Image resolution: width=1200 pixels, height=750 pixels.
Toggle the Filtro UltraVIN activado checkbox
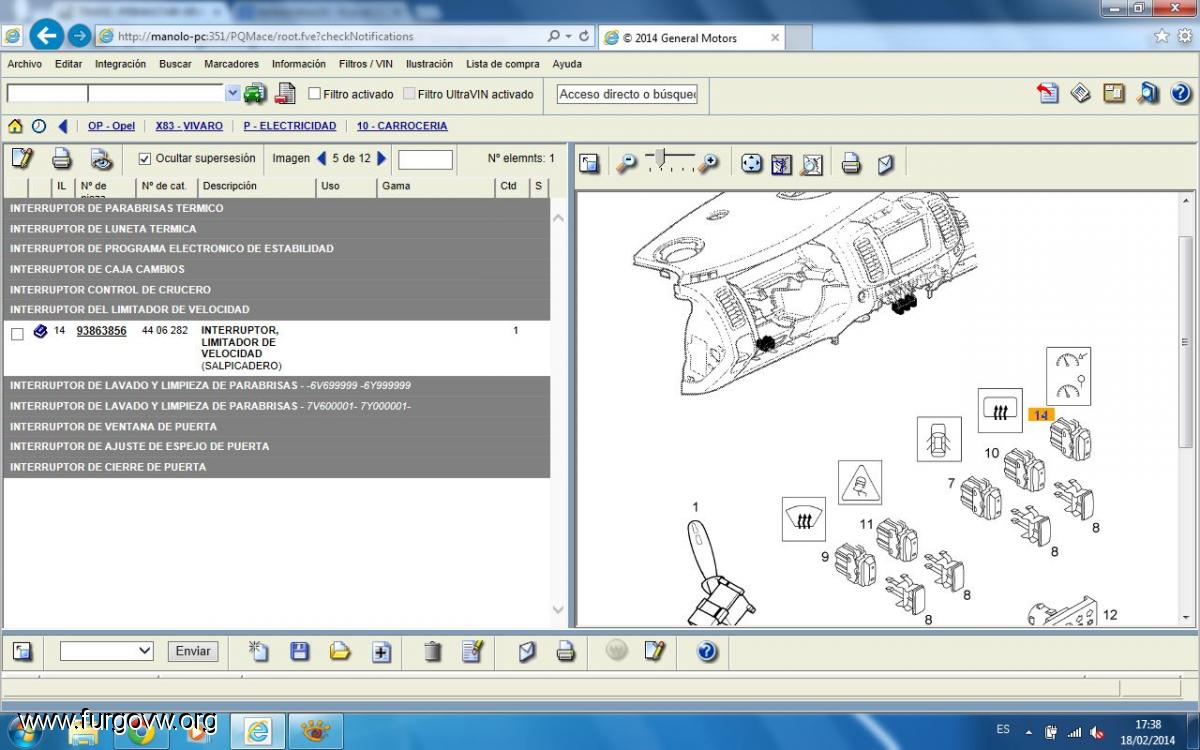tap(409, 94)
